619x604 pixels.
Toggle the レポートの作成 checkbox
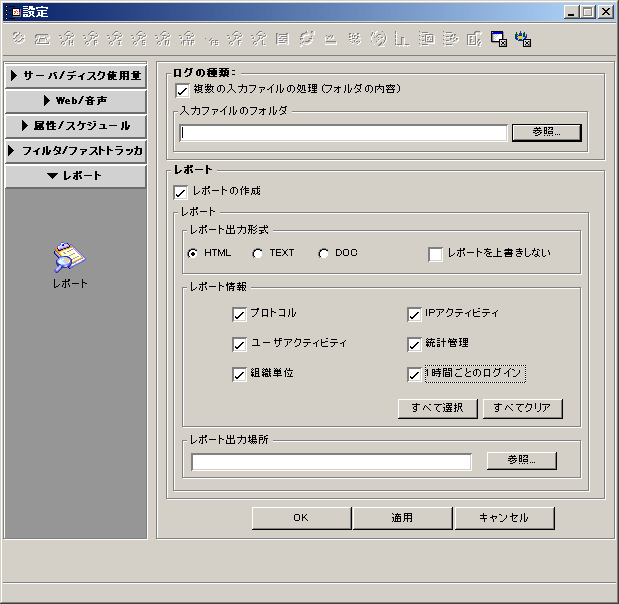tap(181, 191)
